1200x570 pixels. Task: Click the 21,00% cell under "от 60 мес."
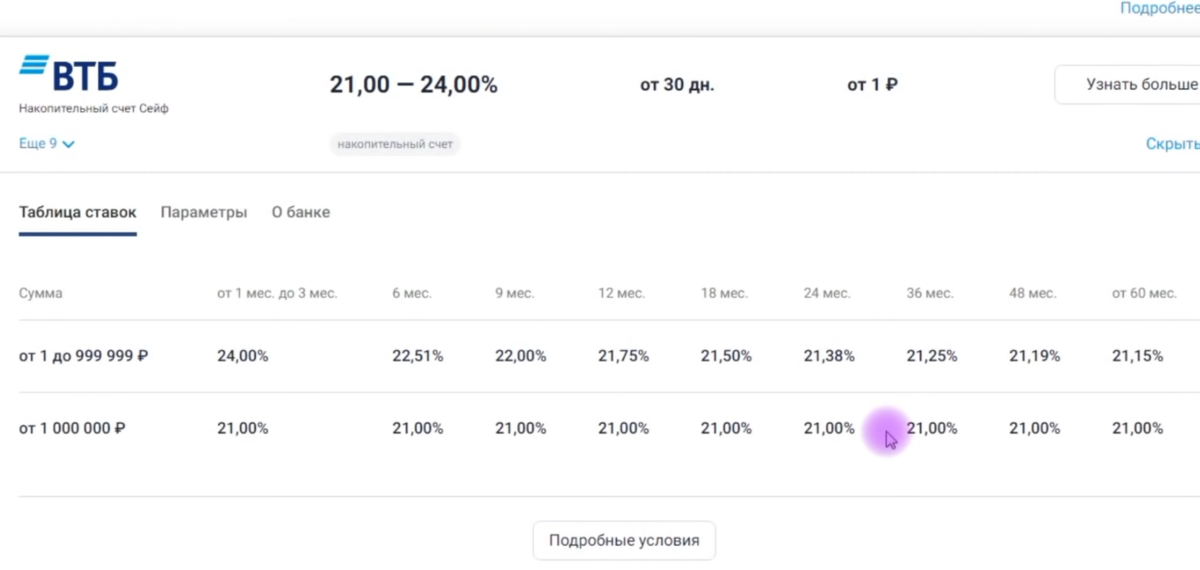pyautogui.click(x=1138, y=428)
